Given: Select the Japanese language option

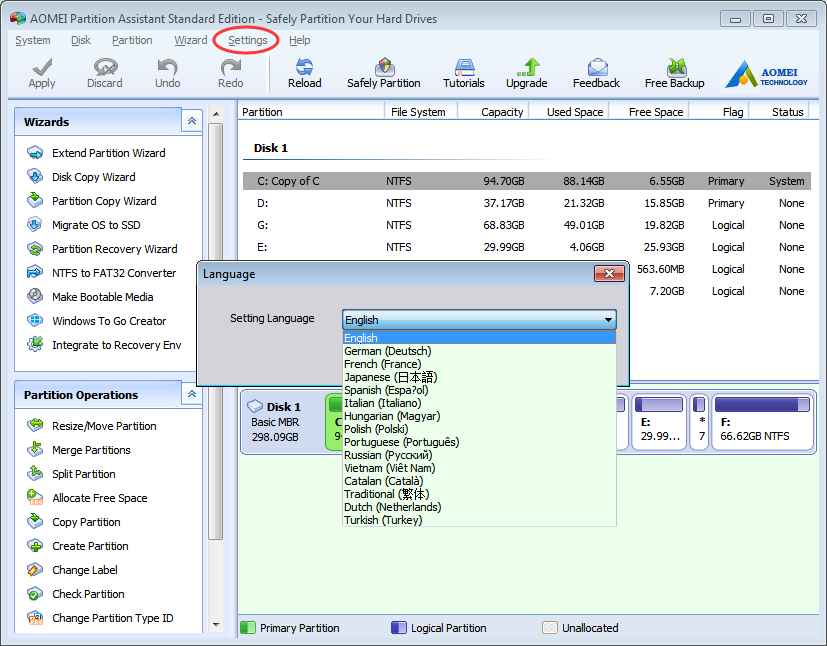Looking at the screenshot, I should click(479, 377).
